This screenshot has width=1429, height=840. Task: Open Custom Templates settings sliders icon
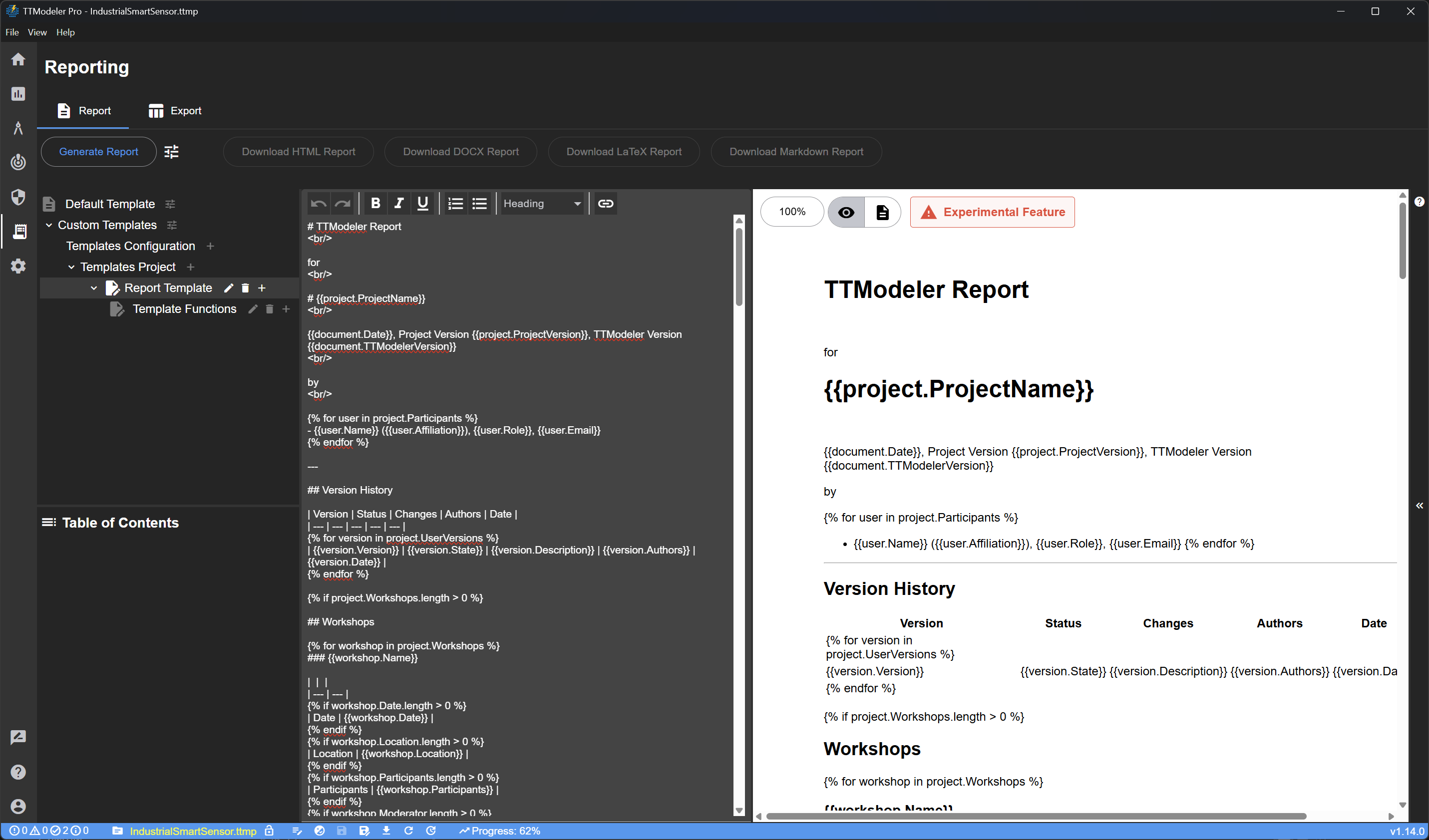pos(172,225)
